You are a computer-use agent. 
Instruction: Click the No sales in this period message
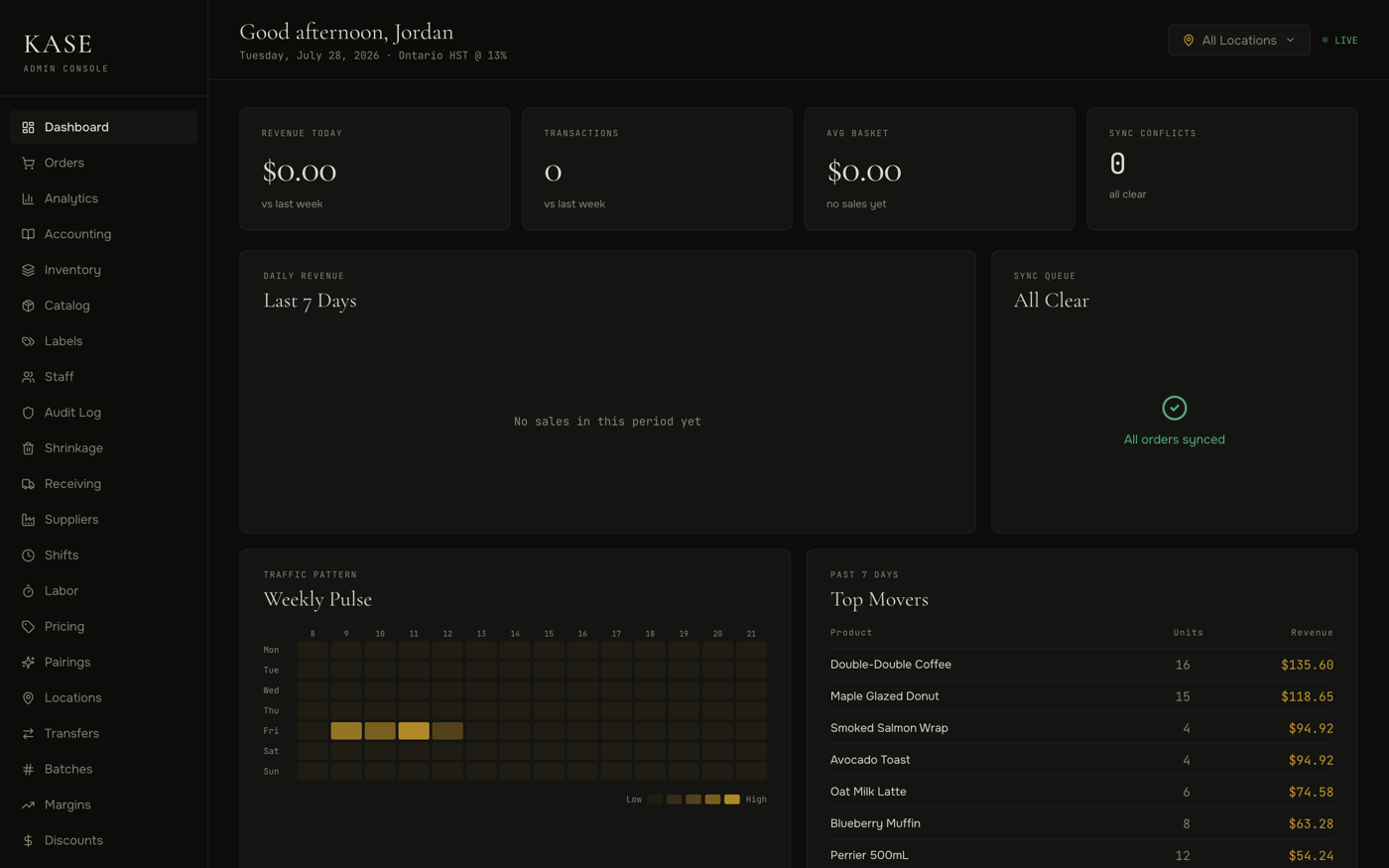607,422
